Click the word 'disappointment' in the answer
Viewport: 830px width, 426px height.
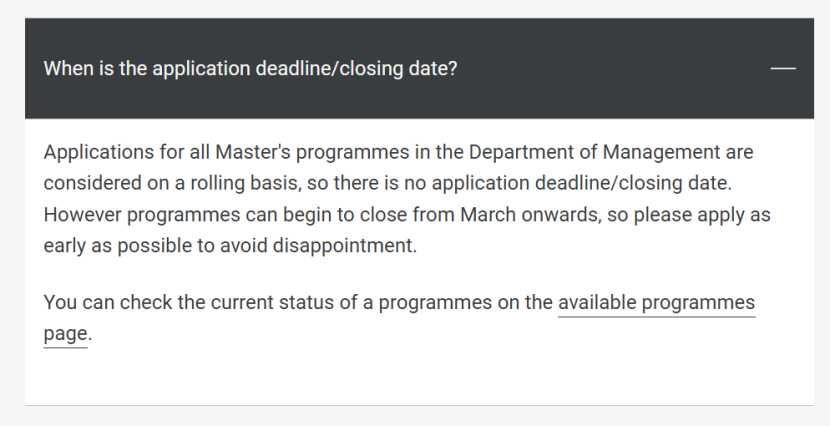[x=342, y=246]
